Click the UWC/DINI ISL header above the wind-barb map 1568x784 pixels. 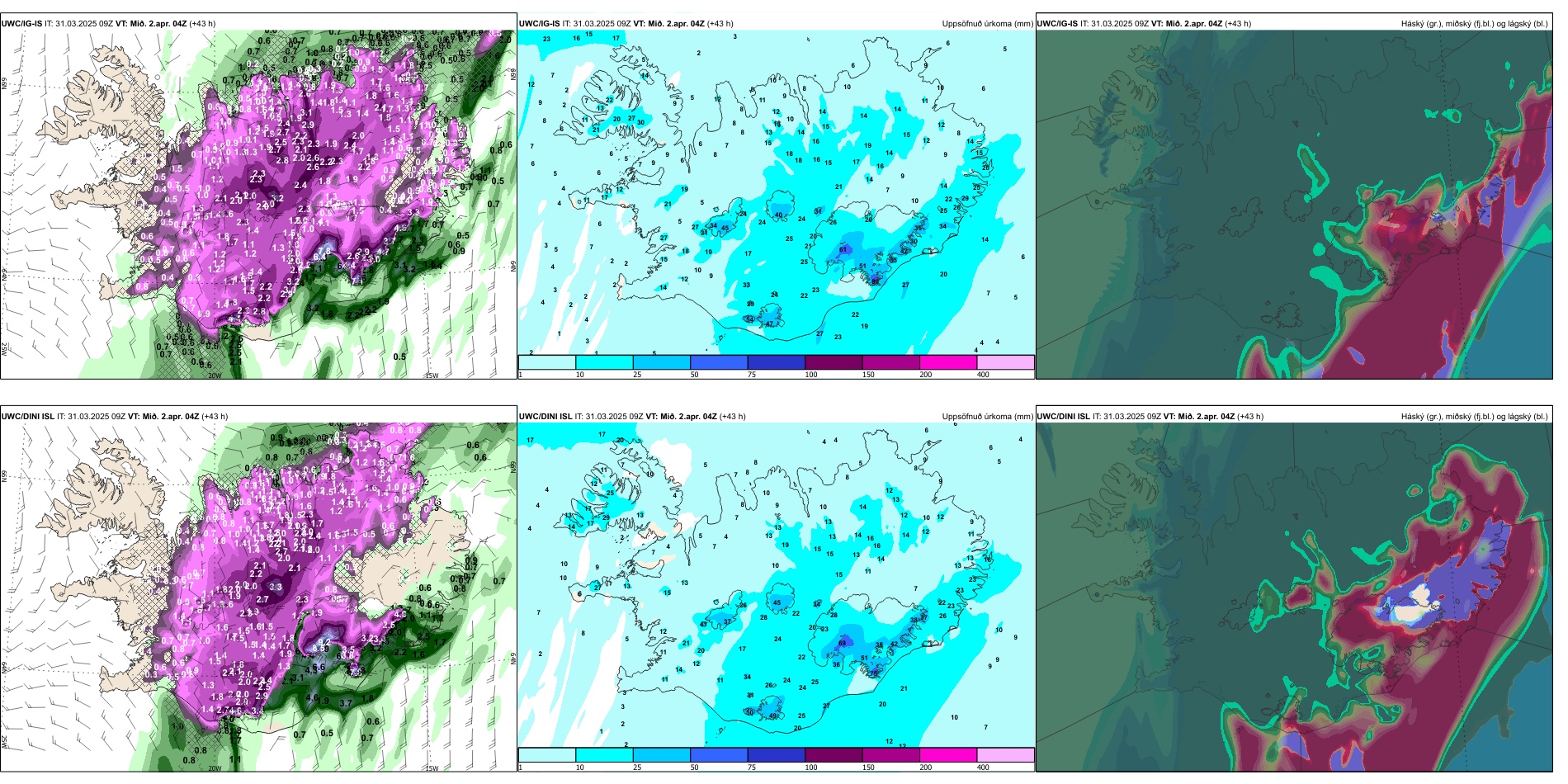115,417
